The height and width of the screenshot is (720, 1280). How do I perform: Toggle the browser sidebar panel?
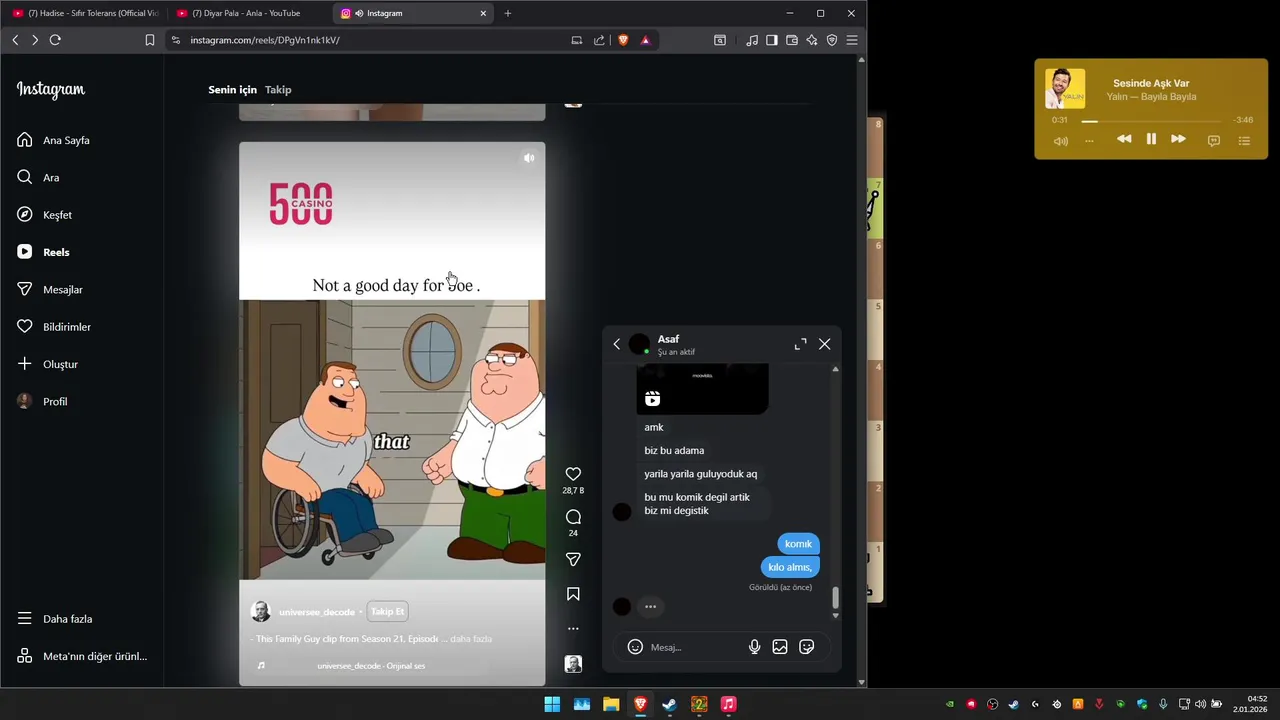pyautogui.click(x=772, y=40)
